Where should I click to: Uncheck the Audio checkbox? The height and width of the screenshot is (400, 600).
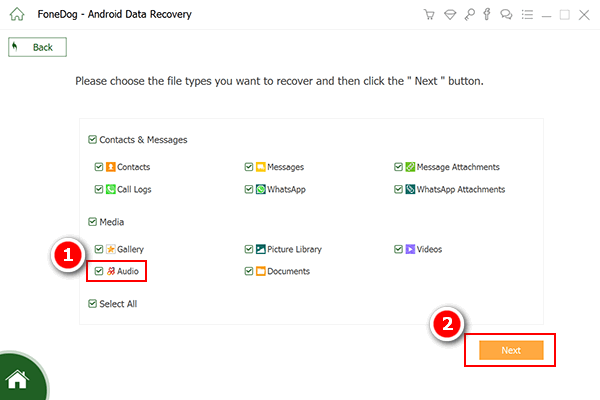[x=99, y=271]
